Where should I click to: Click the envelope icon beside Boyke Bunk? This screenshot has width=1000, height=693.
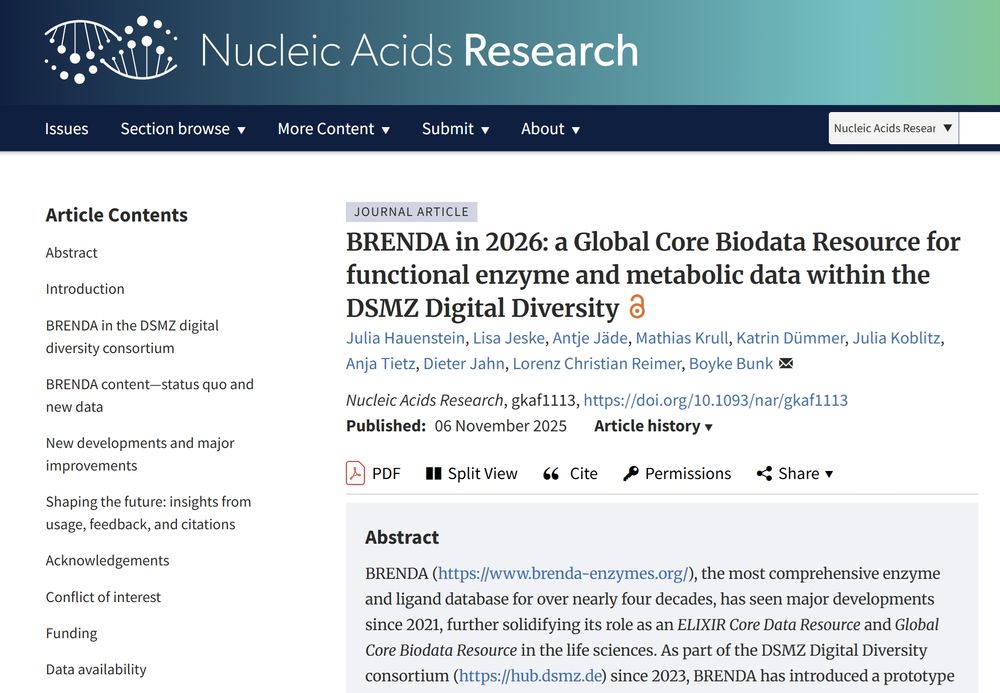[x=786, y=363]
